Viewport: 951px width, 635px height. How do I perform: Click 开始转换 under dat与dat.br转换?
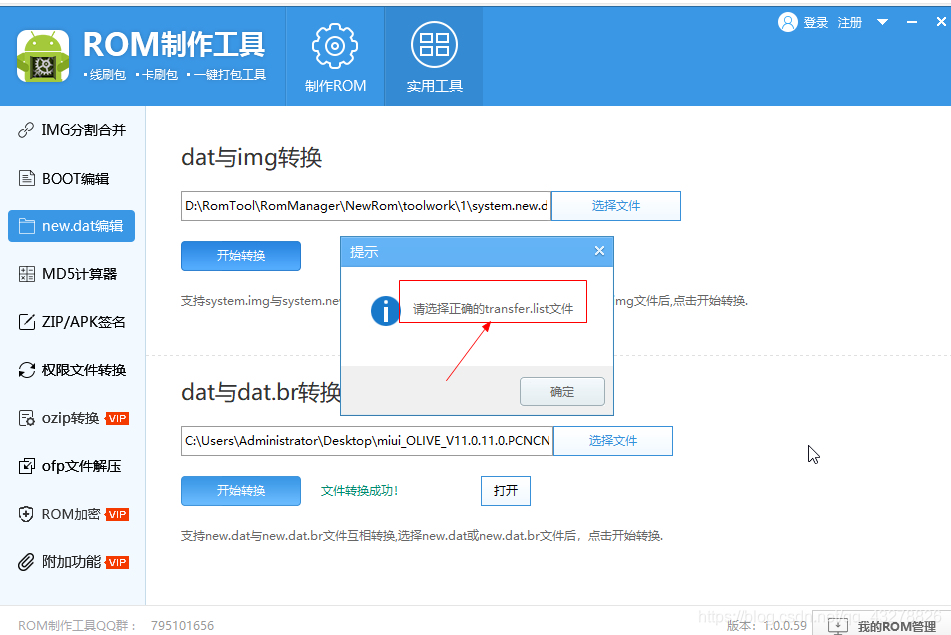241,491
